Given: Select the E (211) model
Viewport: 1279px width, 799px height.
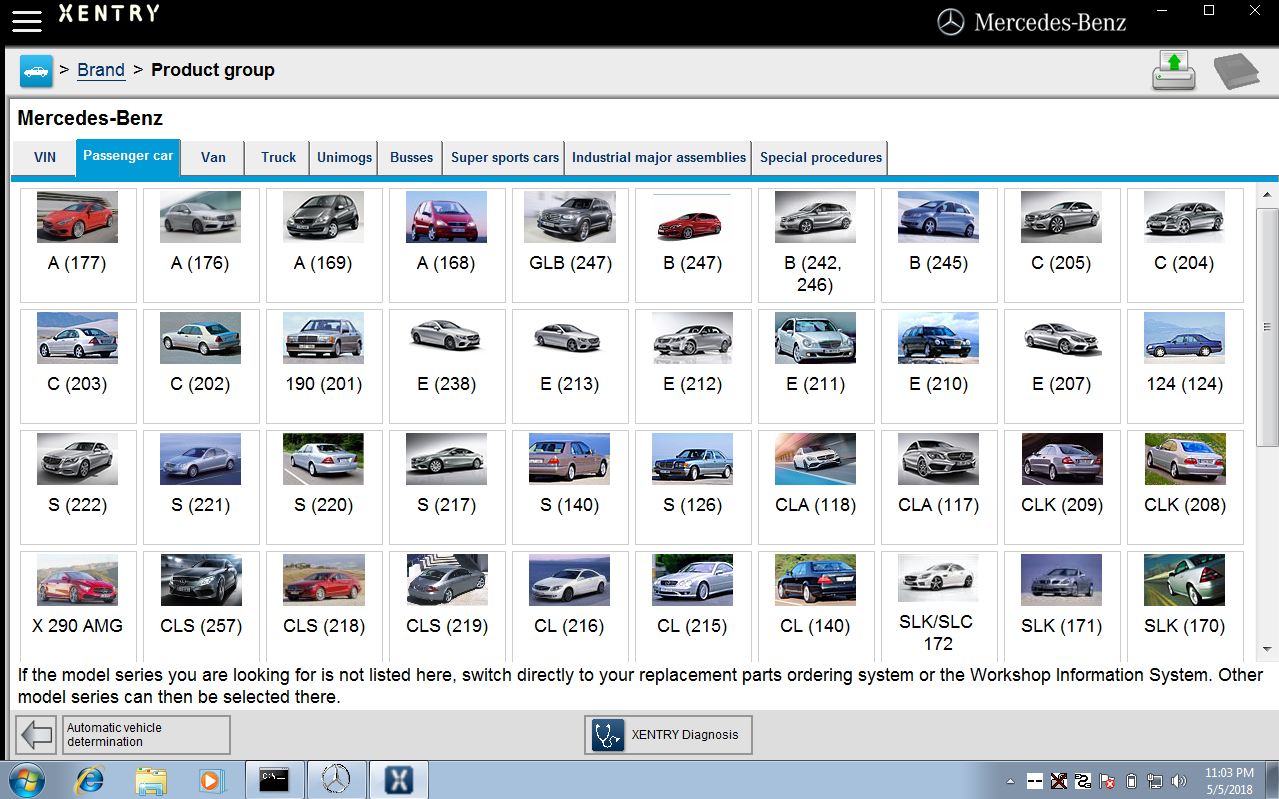Looking at the screenshot, I should pyautogui.click(x=816, y=366).
